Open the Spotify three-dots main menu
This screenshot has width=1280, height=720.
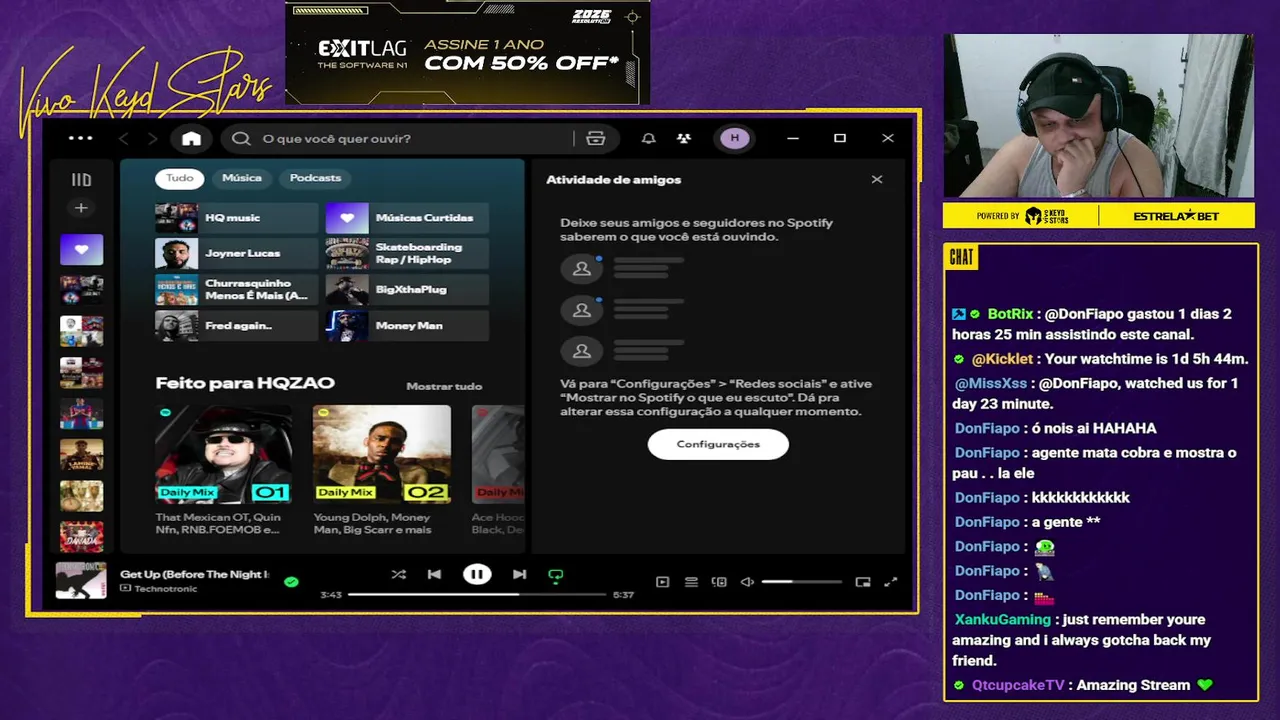click(x=81, y=138)
